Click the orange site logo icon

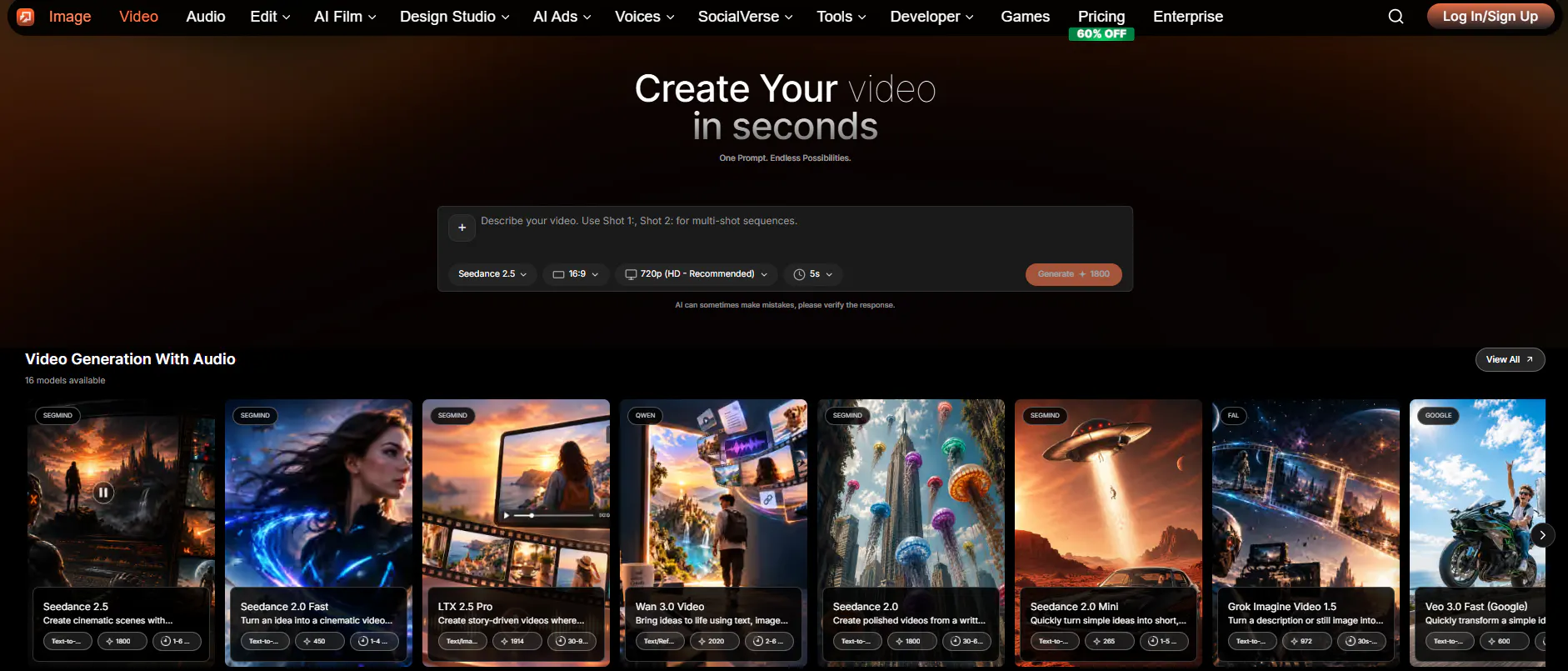26,17
